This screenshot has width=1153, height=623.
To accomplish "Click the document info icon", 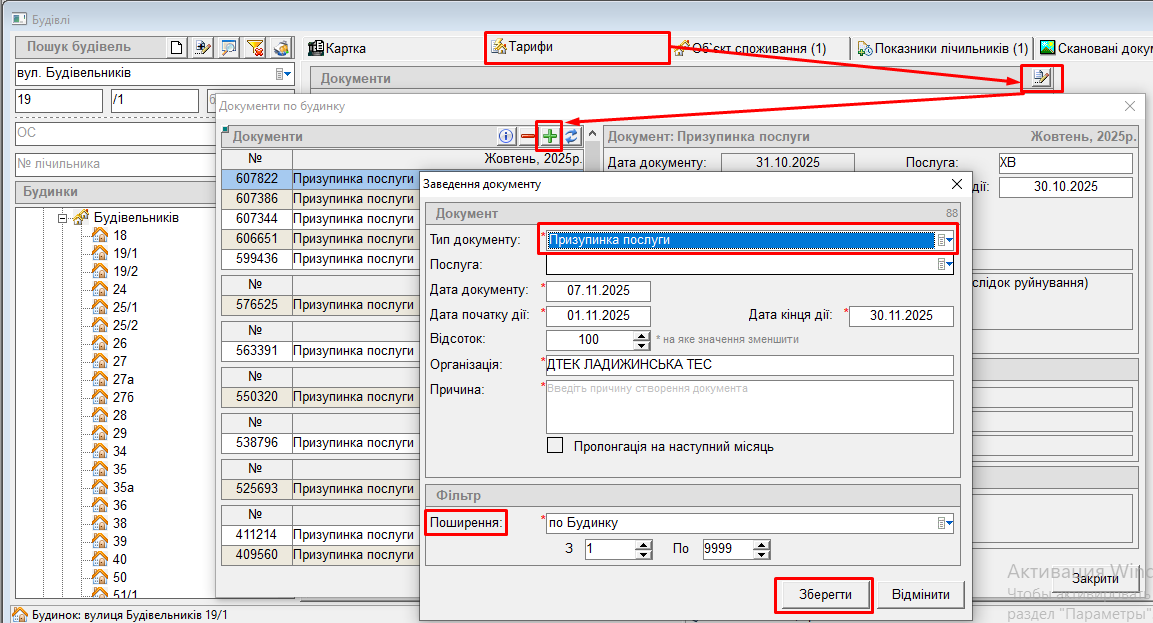I will (506, 136).
